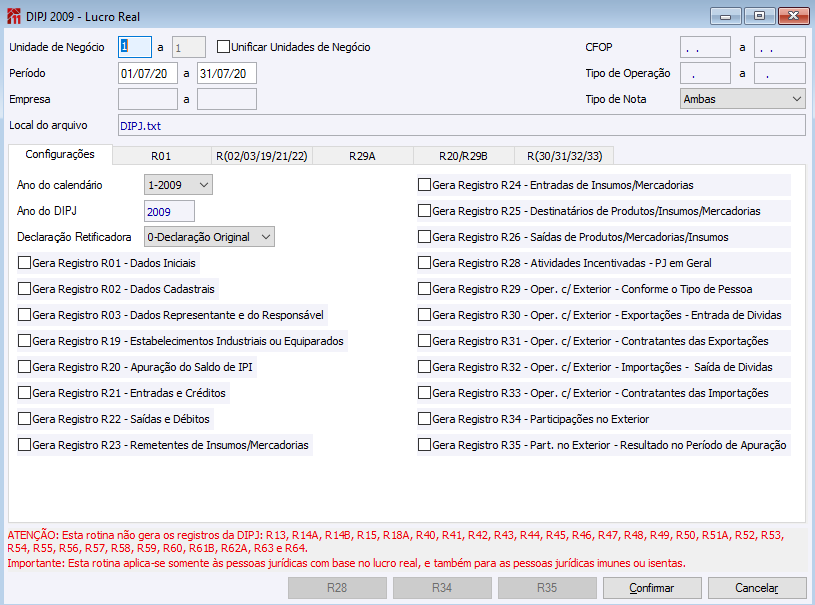This screenshot has height=605, width=815.
Task: Open the R01 tab
Action: click(x=161, y=156)
